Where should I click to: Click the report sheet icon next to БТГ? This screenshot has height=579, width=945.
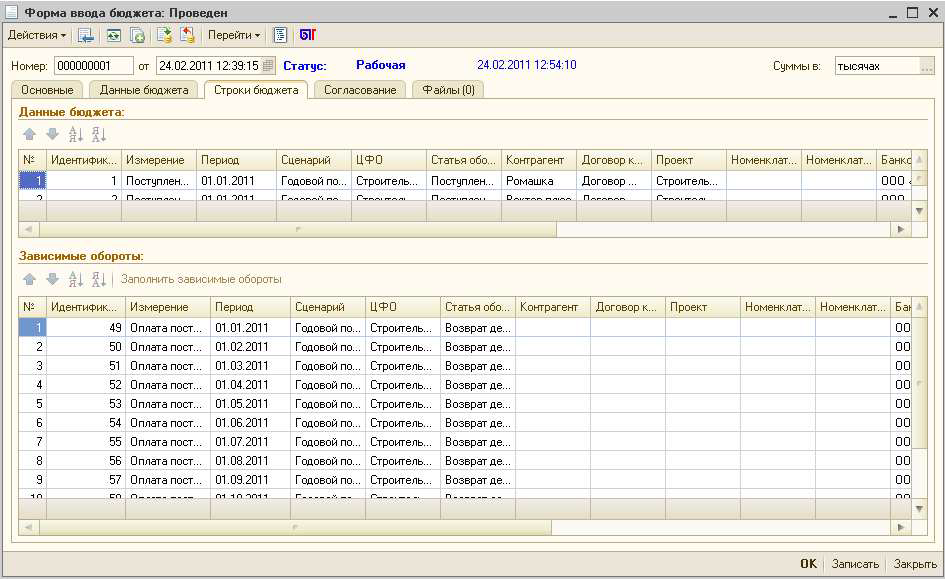281,35
